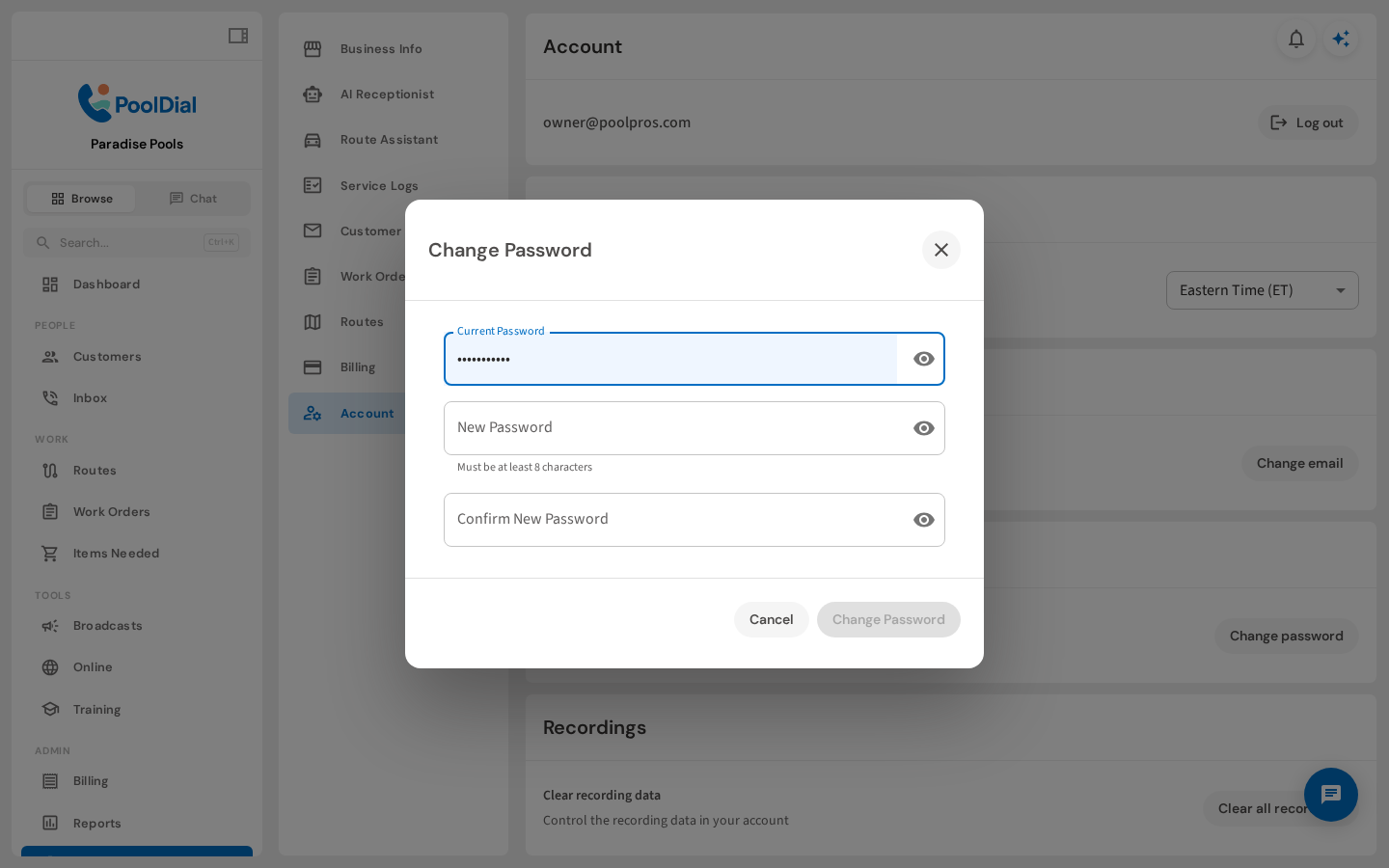Image resolution: width=1389 pixels, height=868 pixels.
Task: Close the Change Password dialog with X
Action: click(x=941, y=250)
